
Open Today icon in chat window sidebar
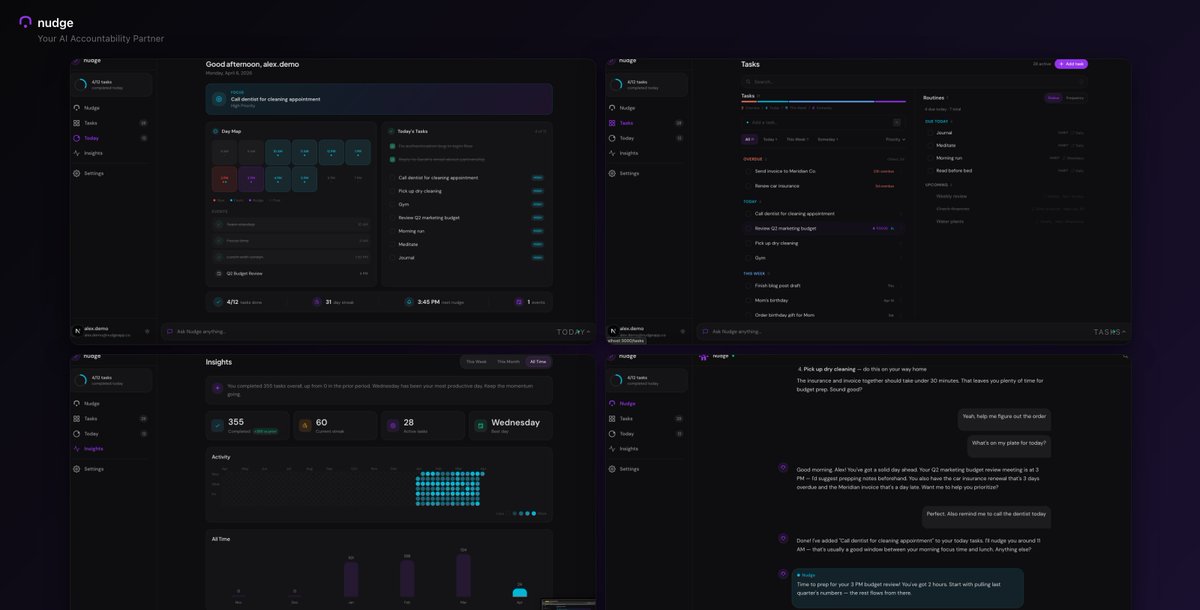[612, 434]
